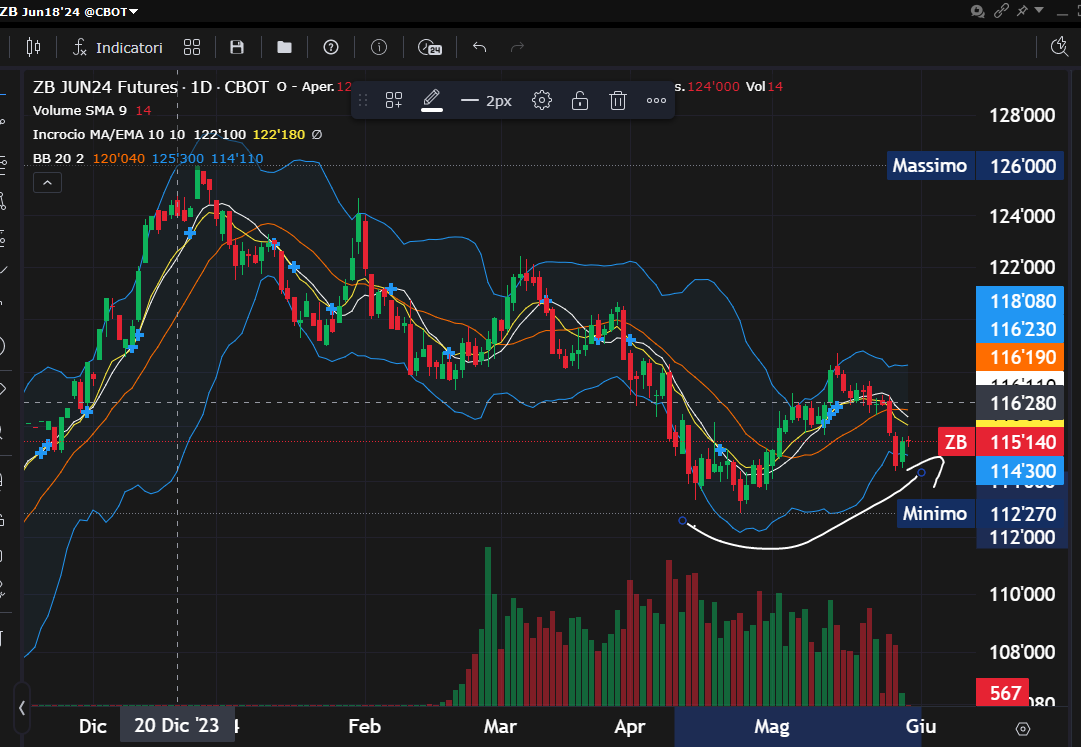Open saved charts with the folder icon
This screenshot has width=1081, height=747.
click(x=284, y=47)
